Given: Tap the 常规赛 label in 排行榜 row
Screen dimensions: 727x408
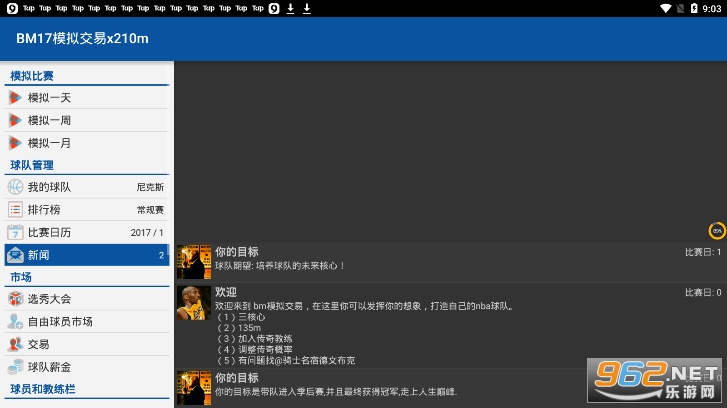Looking at the screenshot, I should (x=150, y=210).
